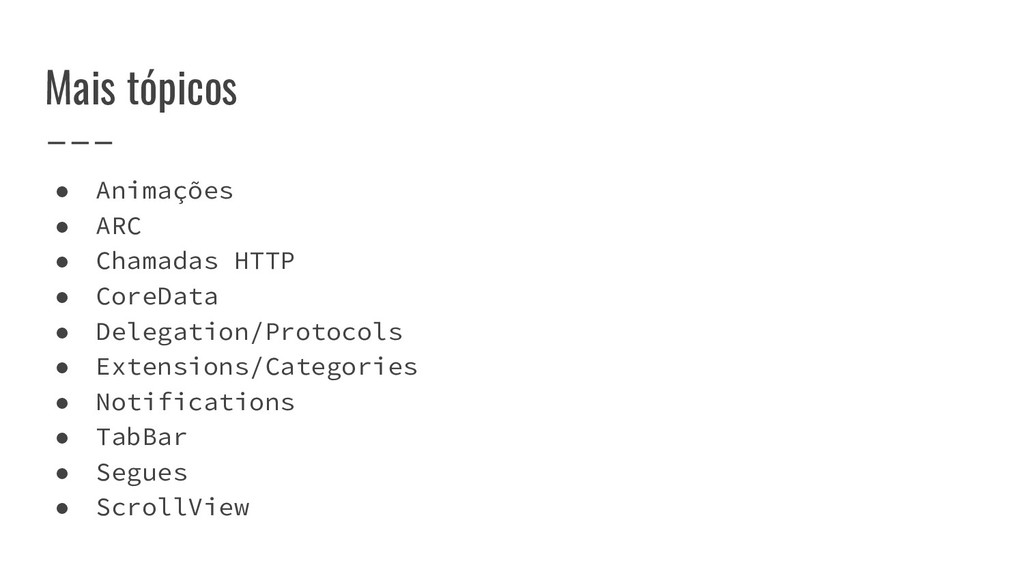Screen dimensions: 1024x576
Task: Click the bullet dot beside 'ScrollView'
Action: (x=62, y=508)
